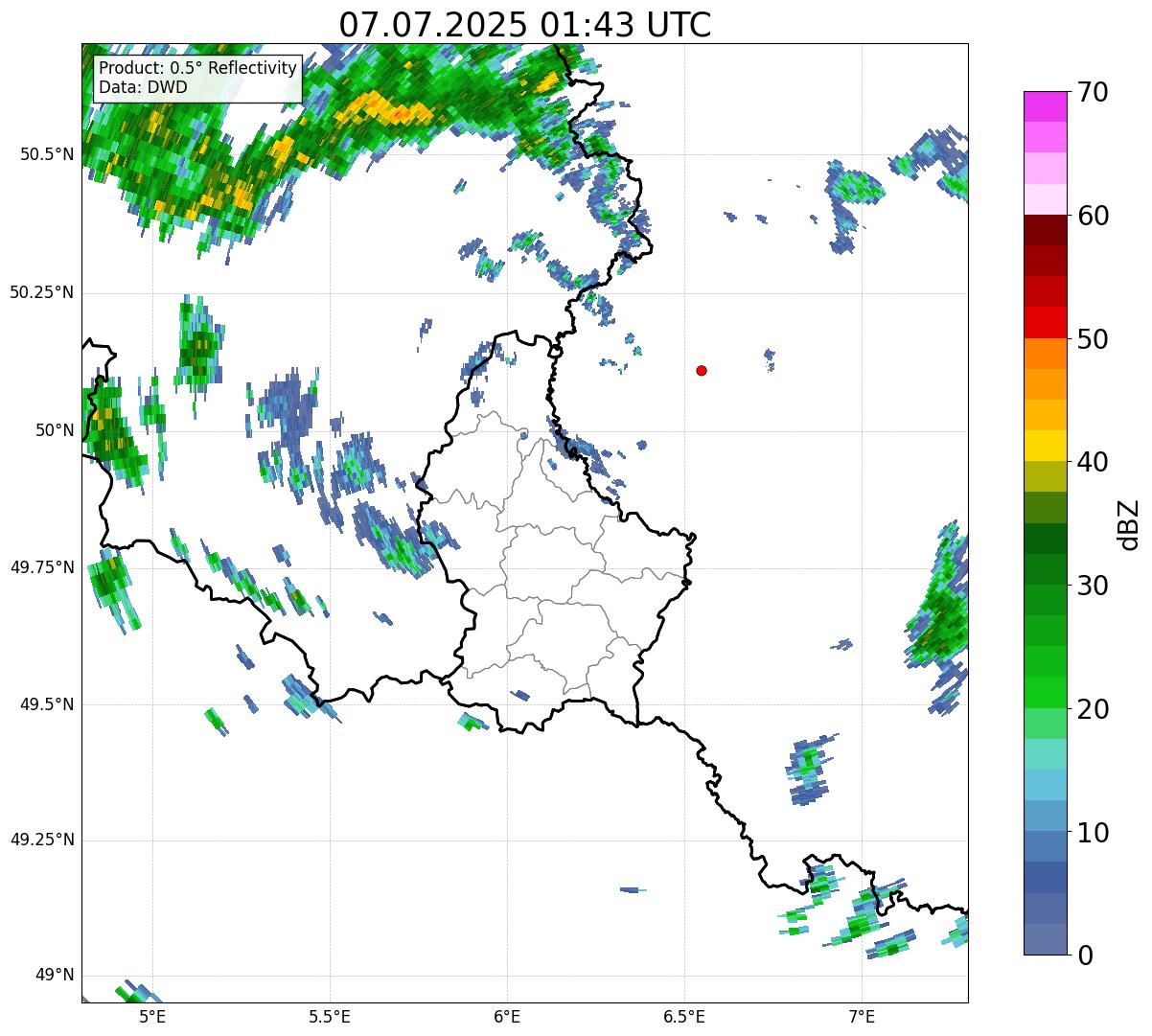1152x1036 pixels.
Task: Click the "Data: DWD" label
Action: [x=143, y=87]
